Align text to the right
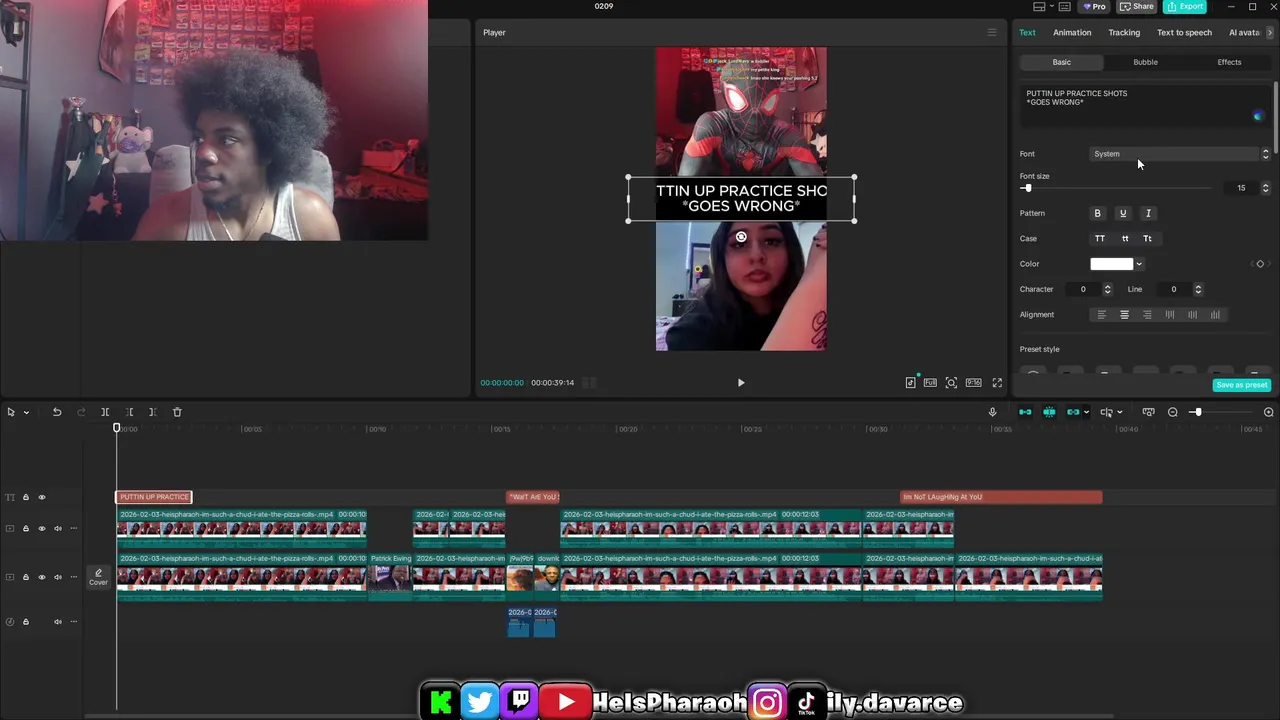Screen dimensions: 1280x720 1147,315
